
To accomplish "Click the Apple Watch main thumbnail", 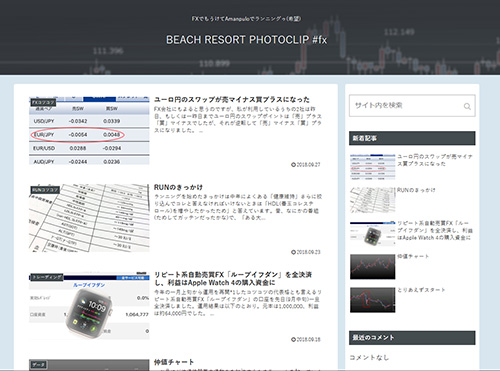I will click(x=89, y=306).
